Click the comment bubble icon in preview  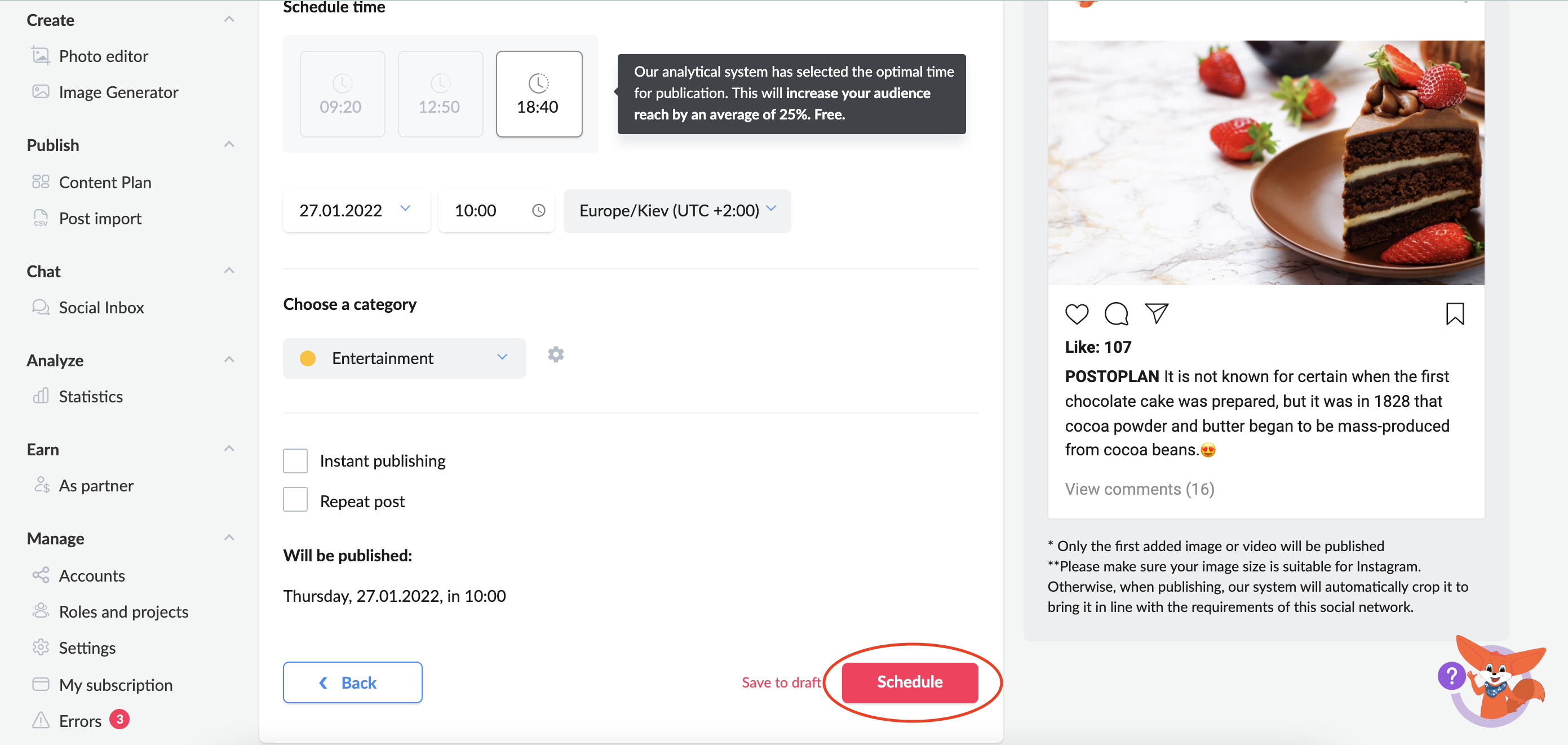(x=1117, y=314)
